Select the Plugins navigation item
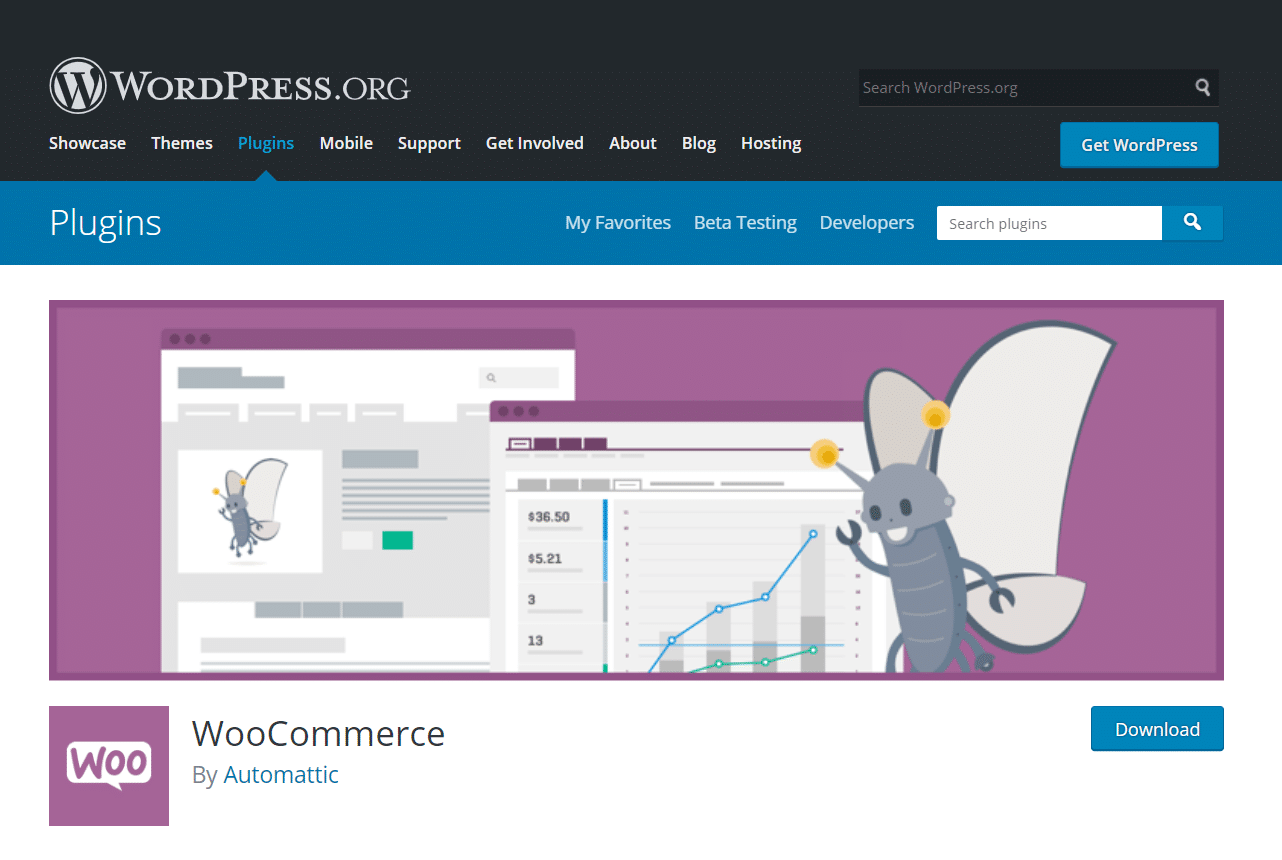The width and height of the screenshot is (1282, 860). coord(266,143)
